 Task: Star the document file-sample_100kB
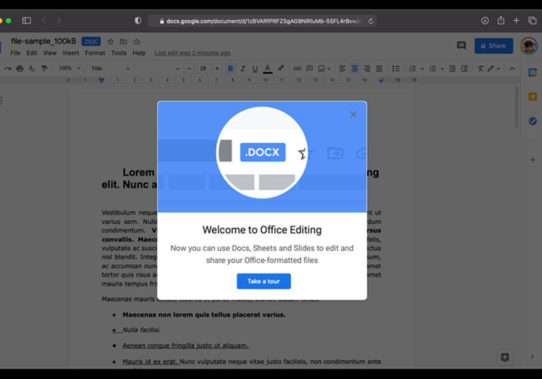pyautogui.click(x=111, y=42)
